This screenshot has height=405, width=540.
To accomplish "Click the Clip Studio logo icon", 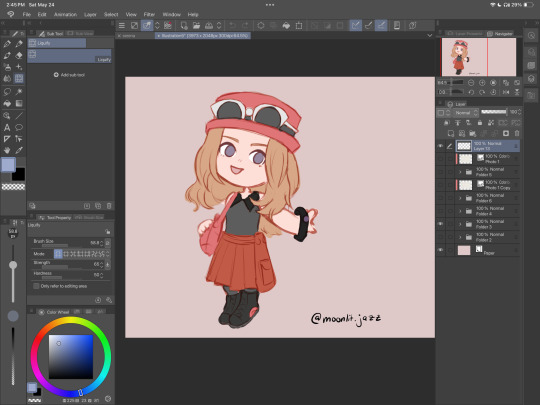I will click(11, 14).
